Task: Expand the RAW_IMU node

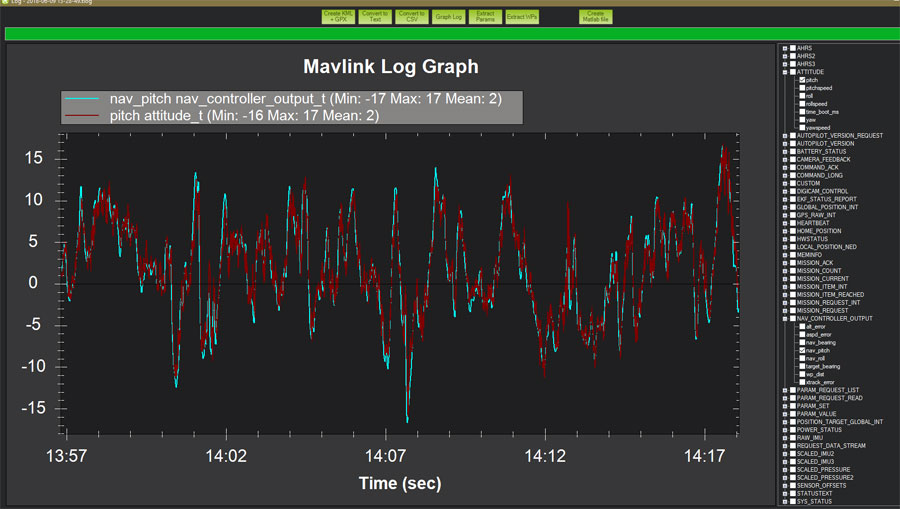Action: pos(785,438)
